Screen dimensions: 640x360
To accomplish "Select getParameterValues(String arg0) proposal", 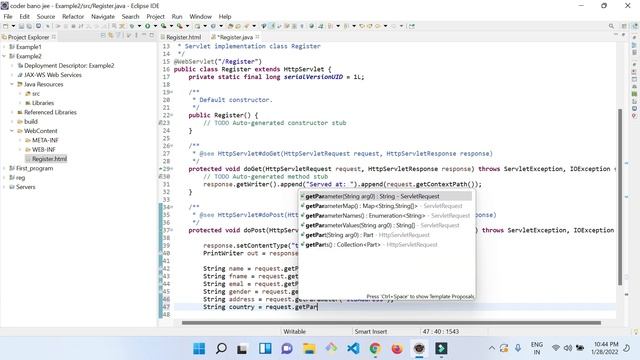I will tap(386, 225).
